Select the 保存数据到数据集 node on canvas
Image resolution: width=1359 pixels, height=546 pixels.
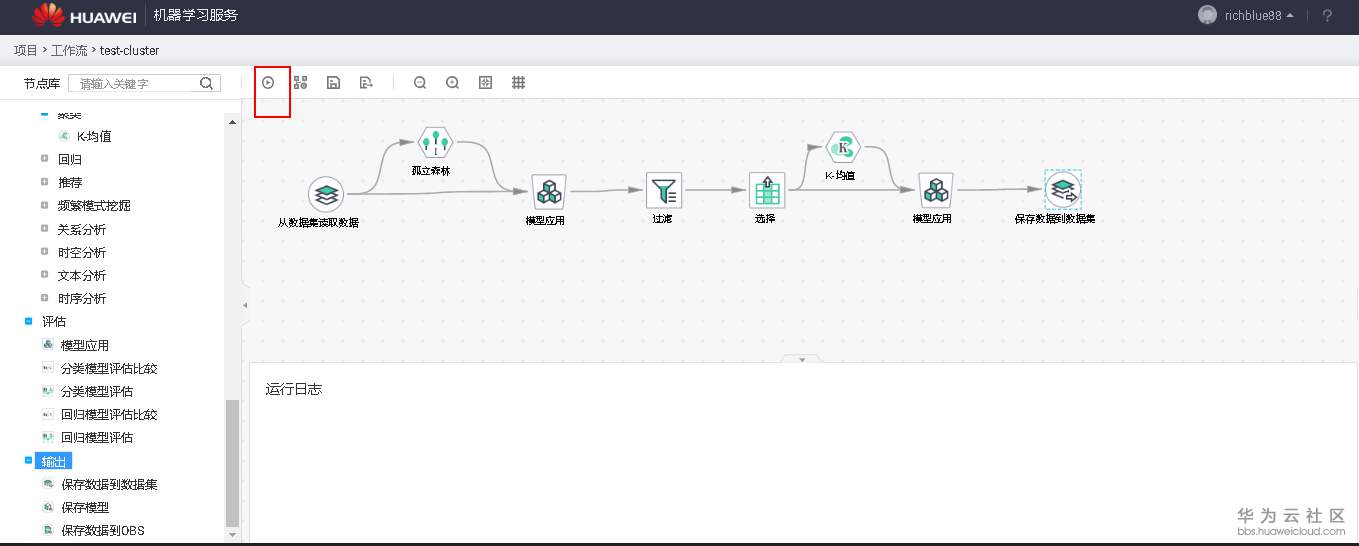[1062, 189]
